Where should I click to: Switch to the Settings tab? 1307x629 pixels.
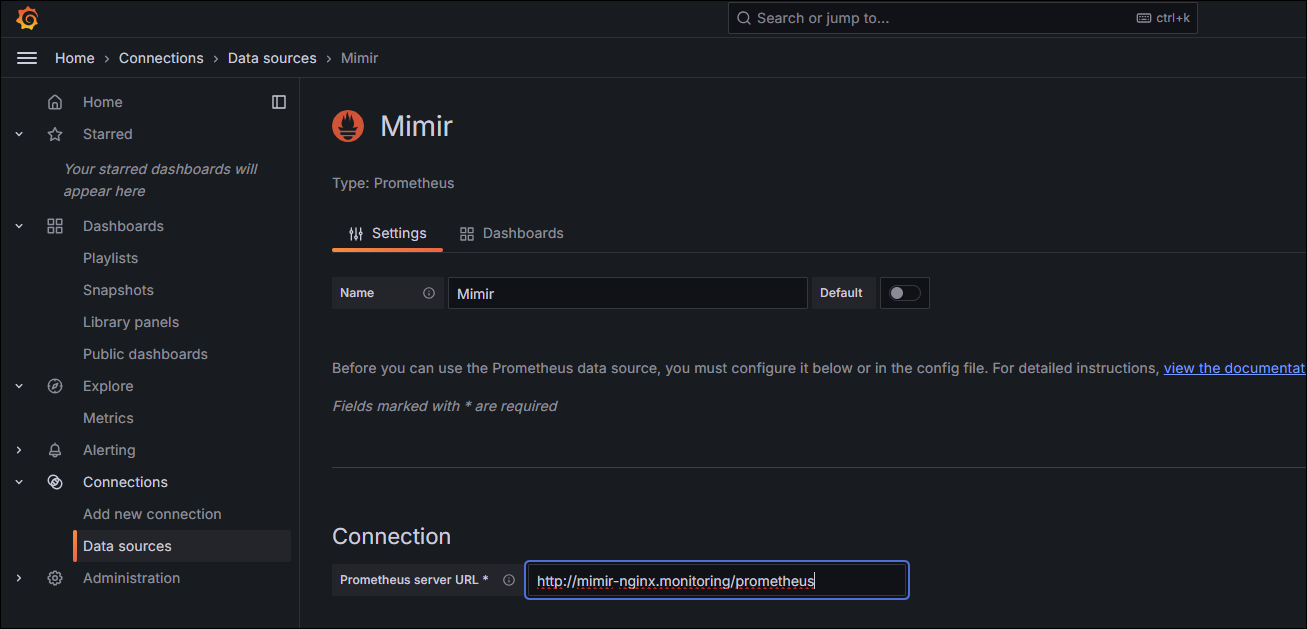[387, 233]
